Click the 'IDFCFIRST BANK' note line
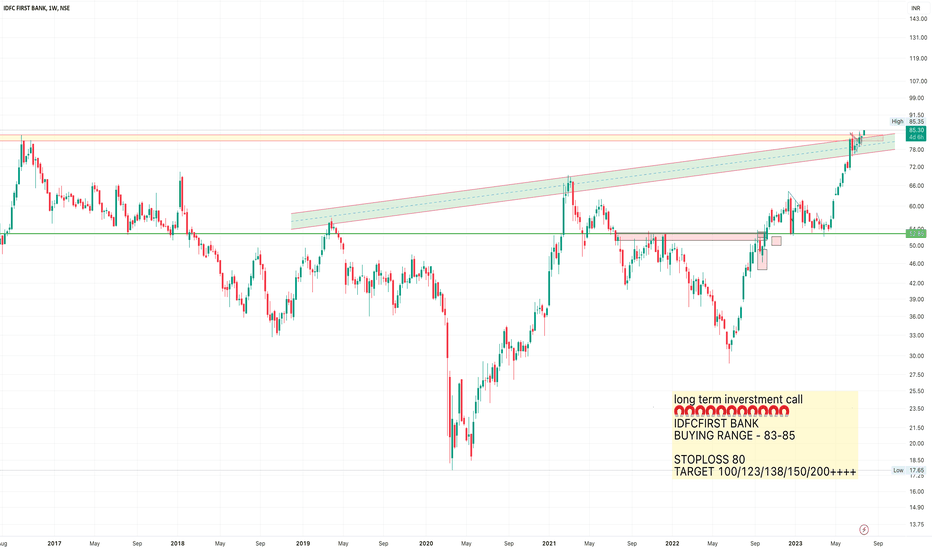The image size is (932, 550). (716, 424)
